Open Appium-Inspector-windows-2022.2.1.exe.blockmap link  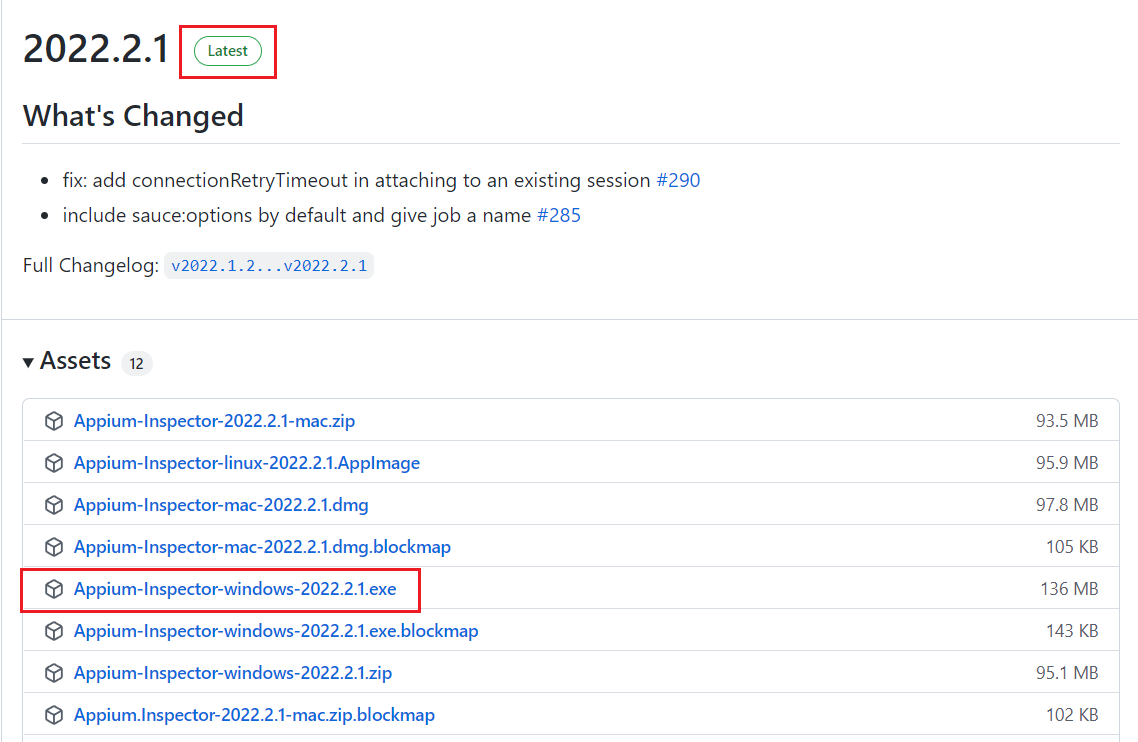(276, 631)
